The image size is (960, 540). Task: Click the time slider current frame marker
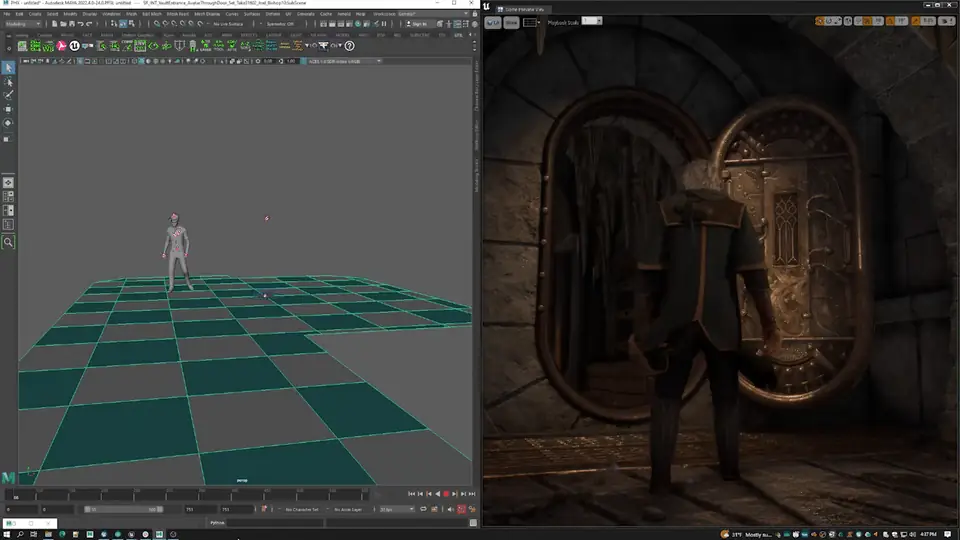point(16,495)
